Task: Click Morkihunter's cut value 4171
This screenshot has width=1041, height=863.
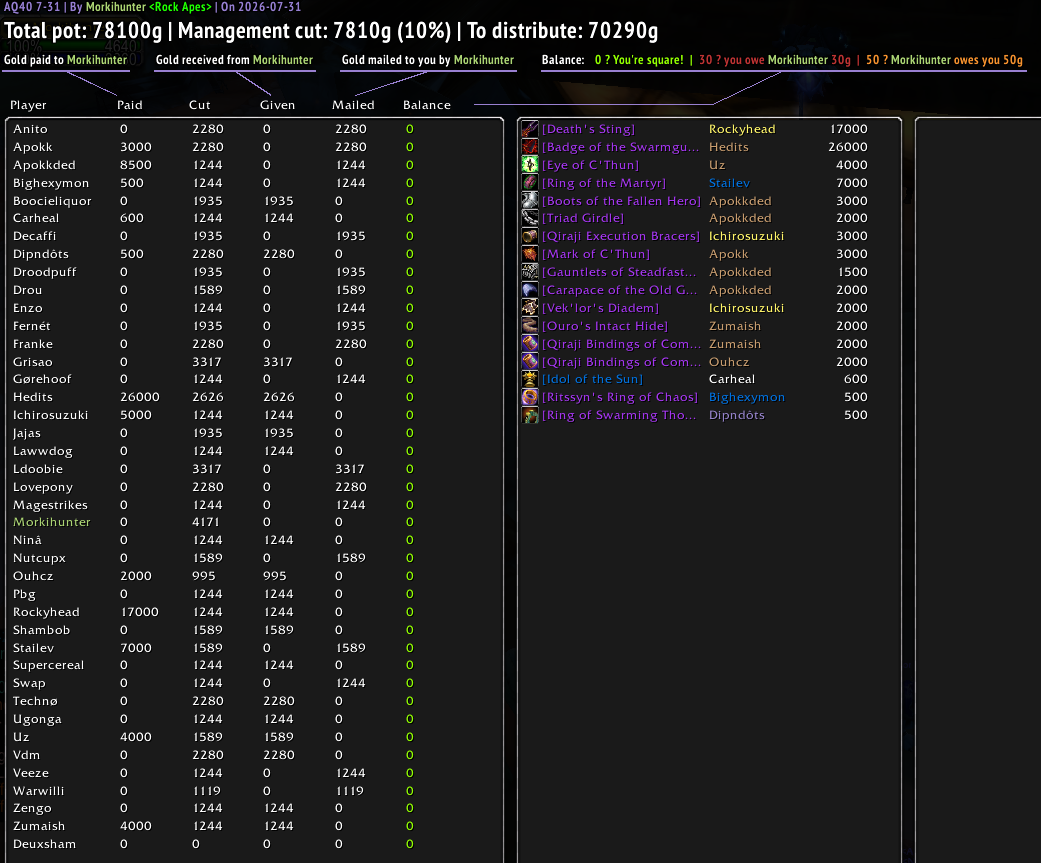Action: point(205,522)
